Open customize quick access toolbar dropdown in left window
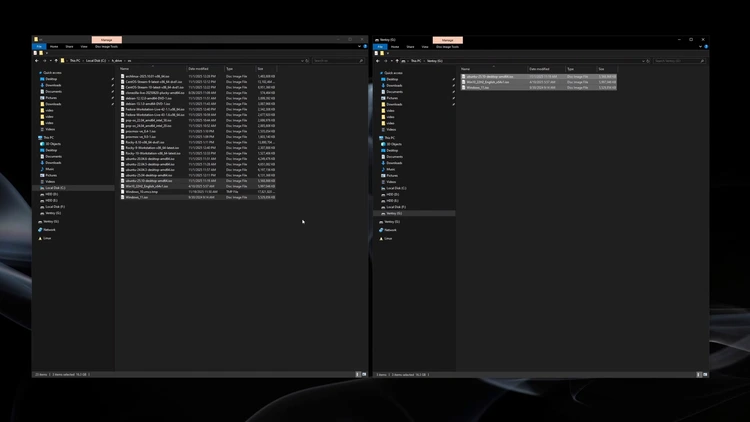The width and height of the screenshot is (750, 422). [x=46, y=53]
